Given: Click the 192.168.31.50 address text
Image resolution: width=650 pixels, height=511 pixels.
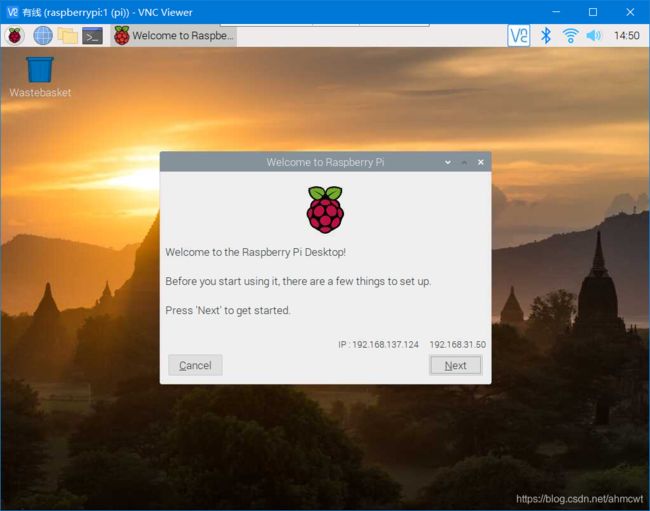Looking at the screenshot, I should [x=458, y=344].
